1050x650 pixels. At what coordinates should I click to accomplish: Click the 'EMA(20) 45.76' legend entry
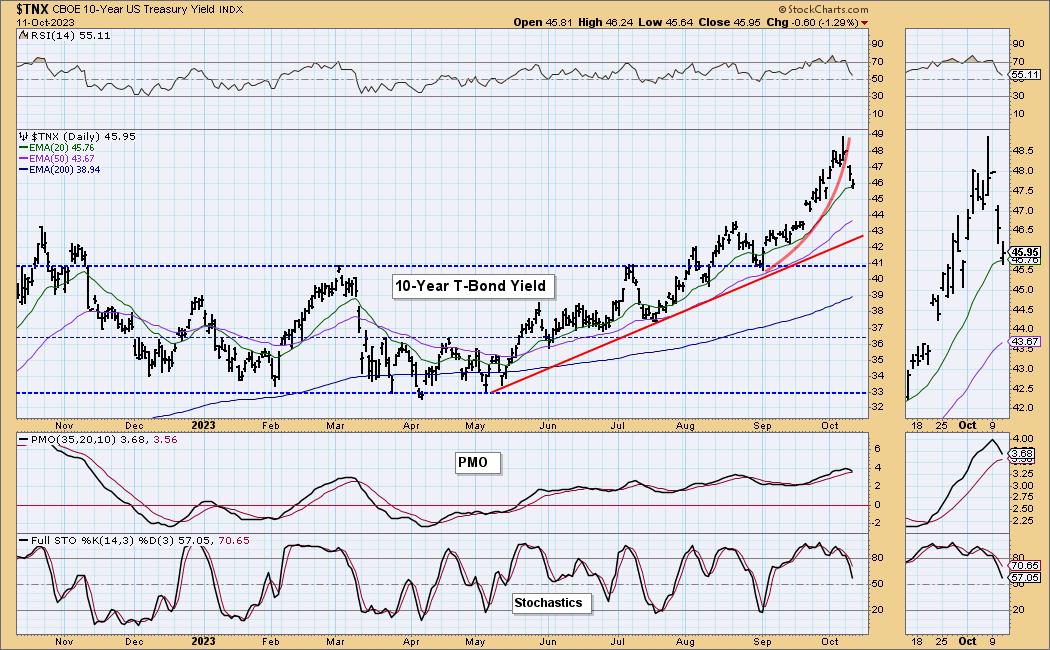point(62,148)
